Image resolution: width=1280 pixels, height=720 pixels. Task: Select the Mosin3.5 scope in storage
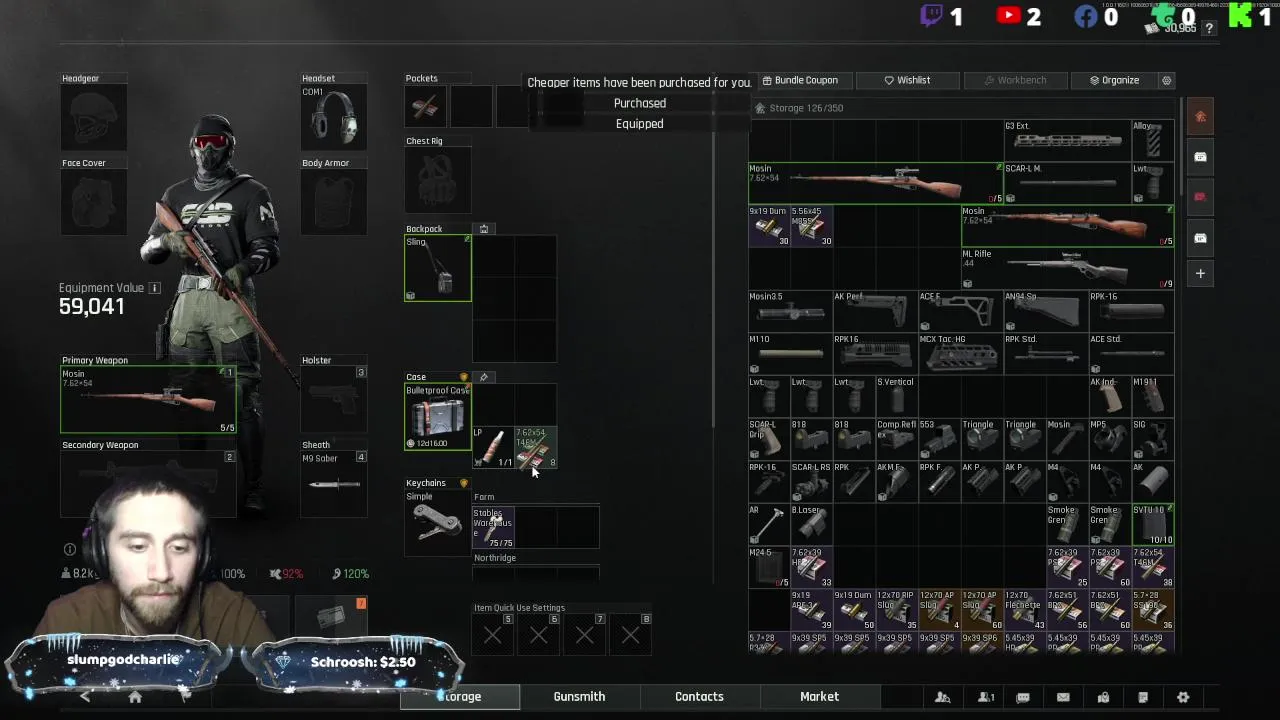pos(790,311)
